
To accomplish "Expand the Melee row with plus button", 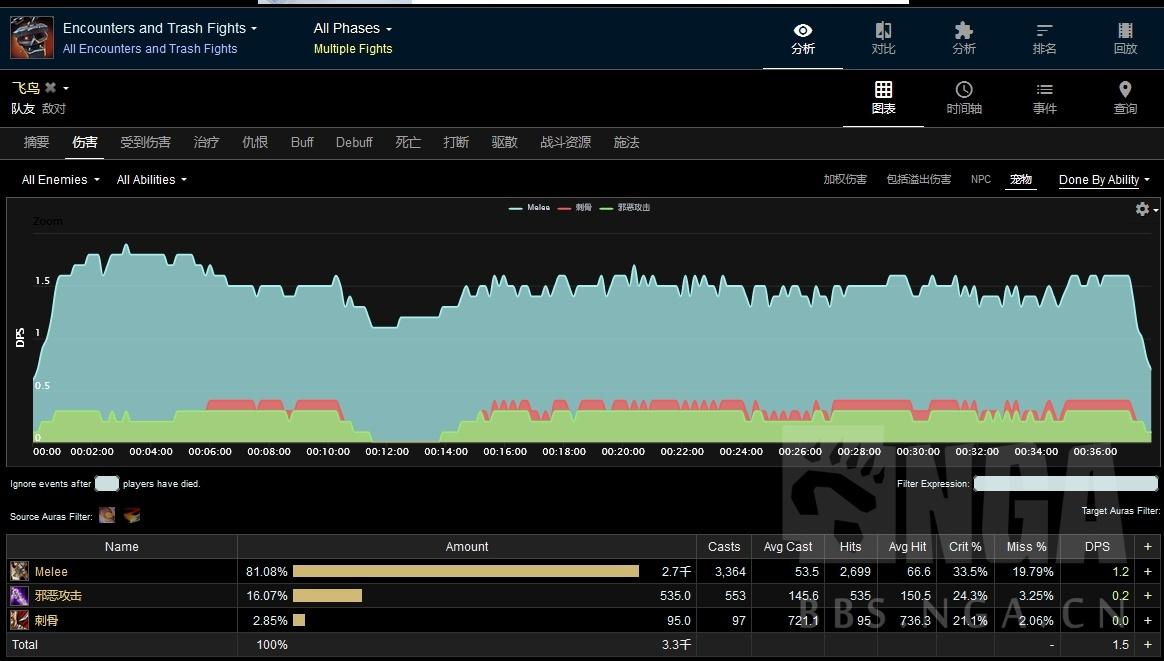I will pyautogui.click(x=1148, y=571).
